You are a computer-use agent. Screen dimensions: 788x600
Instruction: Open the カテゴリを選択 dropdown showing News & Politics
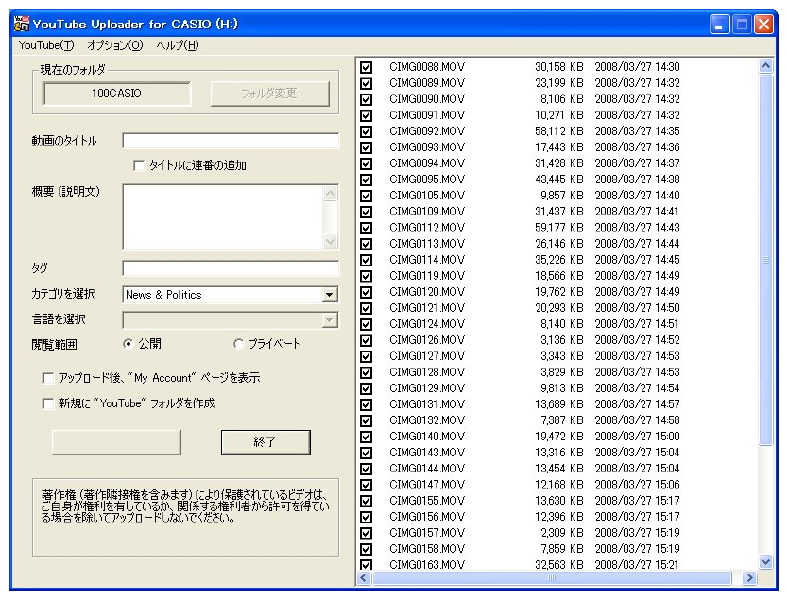point(329,295)
